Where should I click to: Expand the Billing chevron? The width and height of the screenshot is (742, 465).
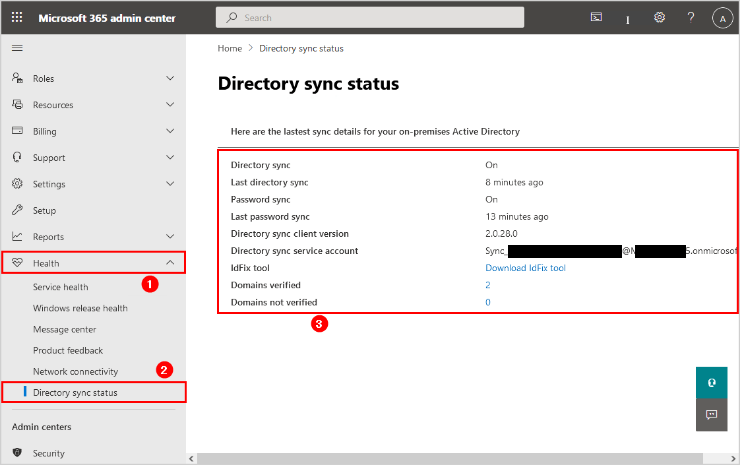(x=170, y=131)
